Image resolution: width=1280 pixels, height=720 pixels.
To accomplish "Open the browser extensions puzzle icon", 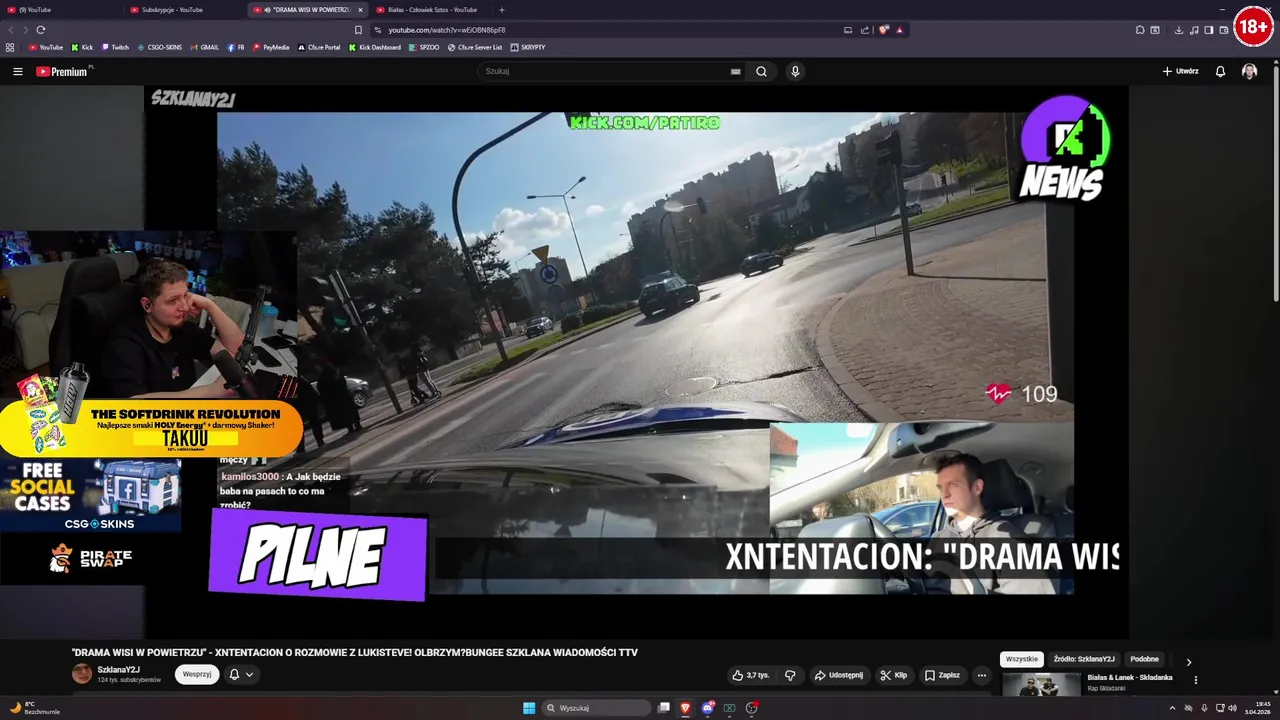I will point(1140,30).
